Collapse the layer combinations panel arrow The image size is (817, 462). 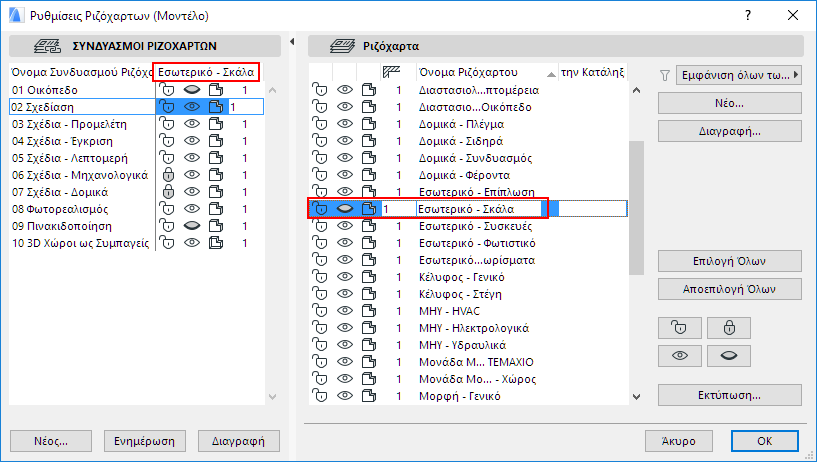[x=291, y=42]
